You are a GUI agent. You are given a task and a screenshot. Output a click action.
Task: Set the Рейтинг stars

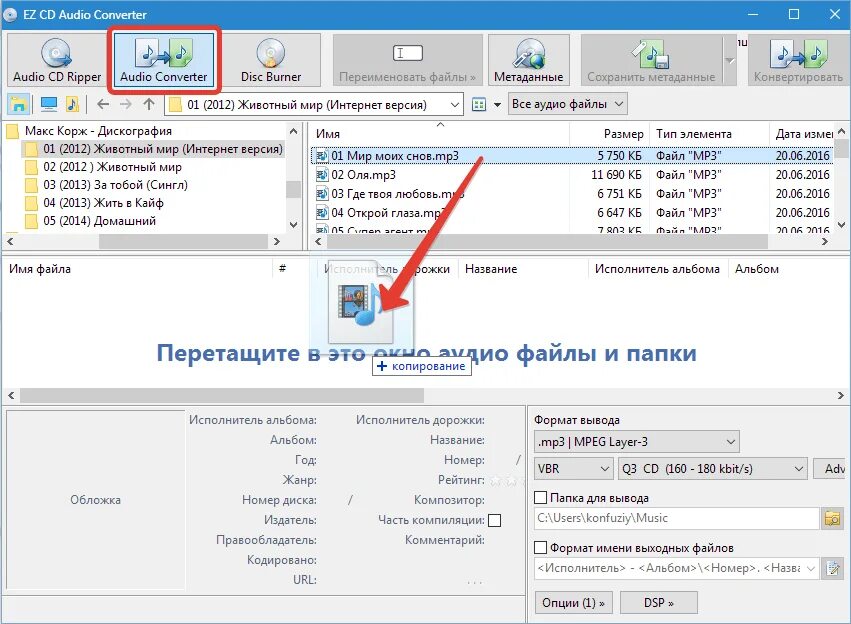coord(505,480)
